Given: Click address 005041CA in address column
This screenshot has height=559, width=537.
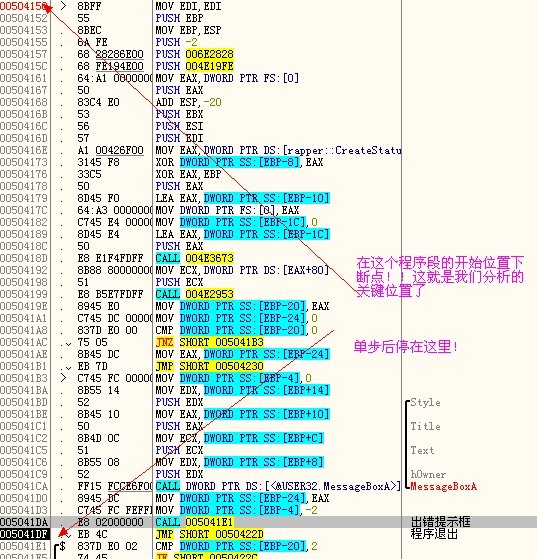Looking at the screenshot, I should click(24, 486).
